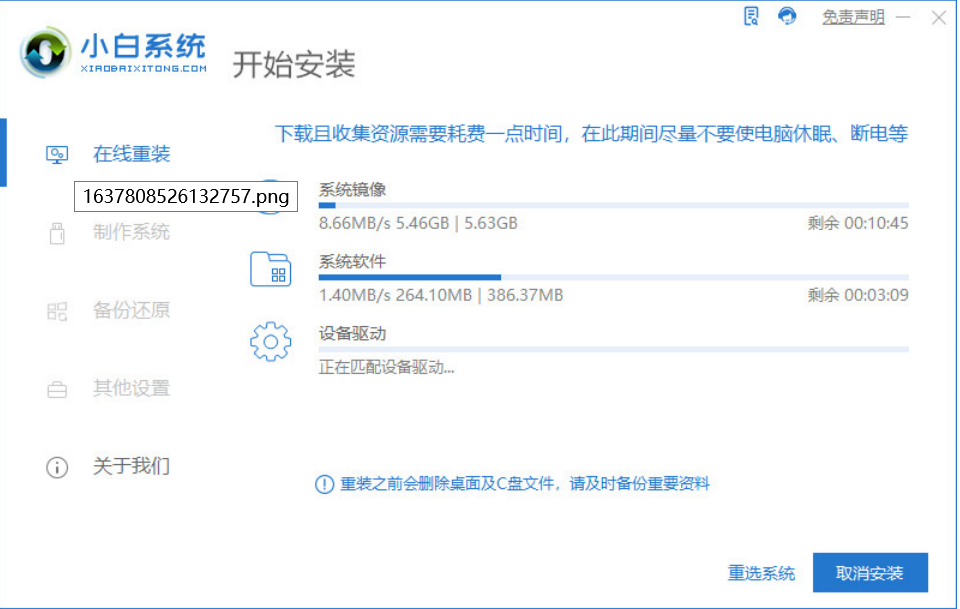
Task: Click the 正在匹配设备驱动... status text
Action: (x=386, y=367)
